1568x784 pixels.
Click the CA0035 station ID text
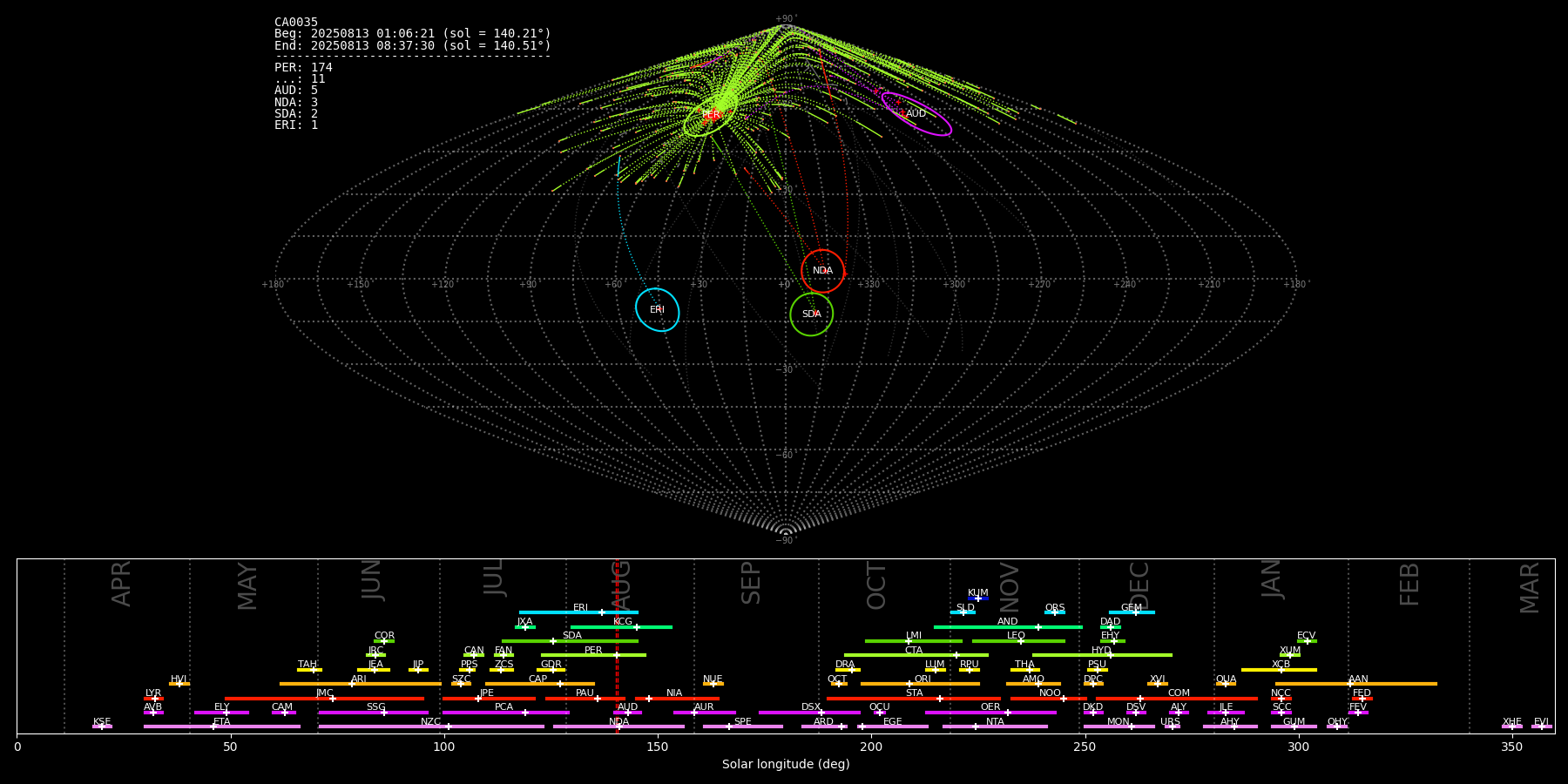coord(296,23)
